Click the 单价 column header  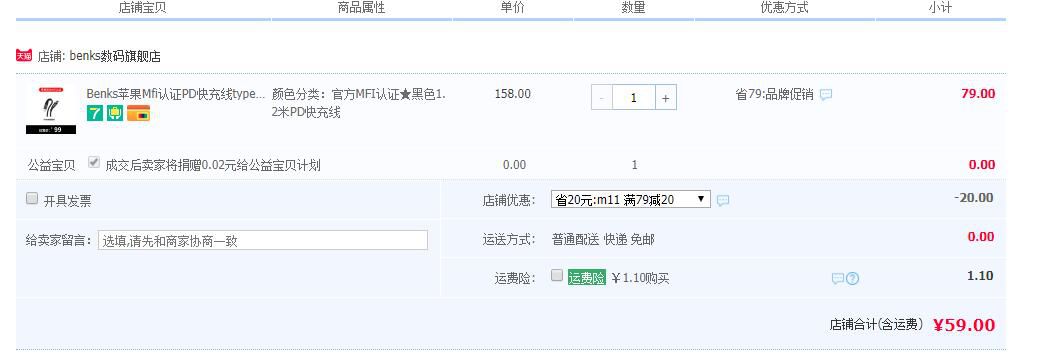(512, 8)
